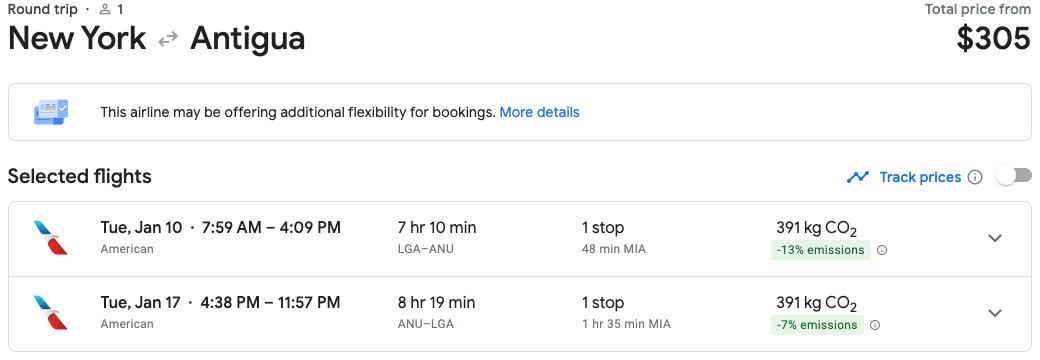Click the $305 total price
This screenshot has height=360, width=1040.
tap(994, 38)
